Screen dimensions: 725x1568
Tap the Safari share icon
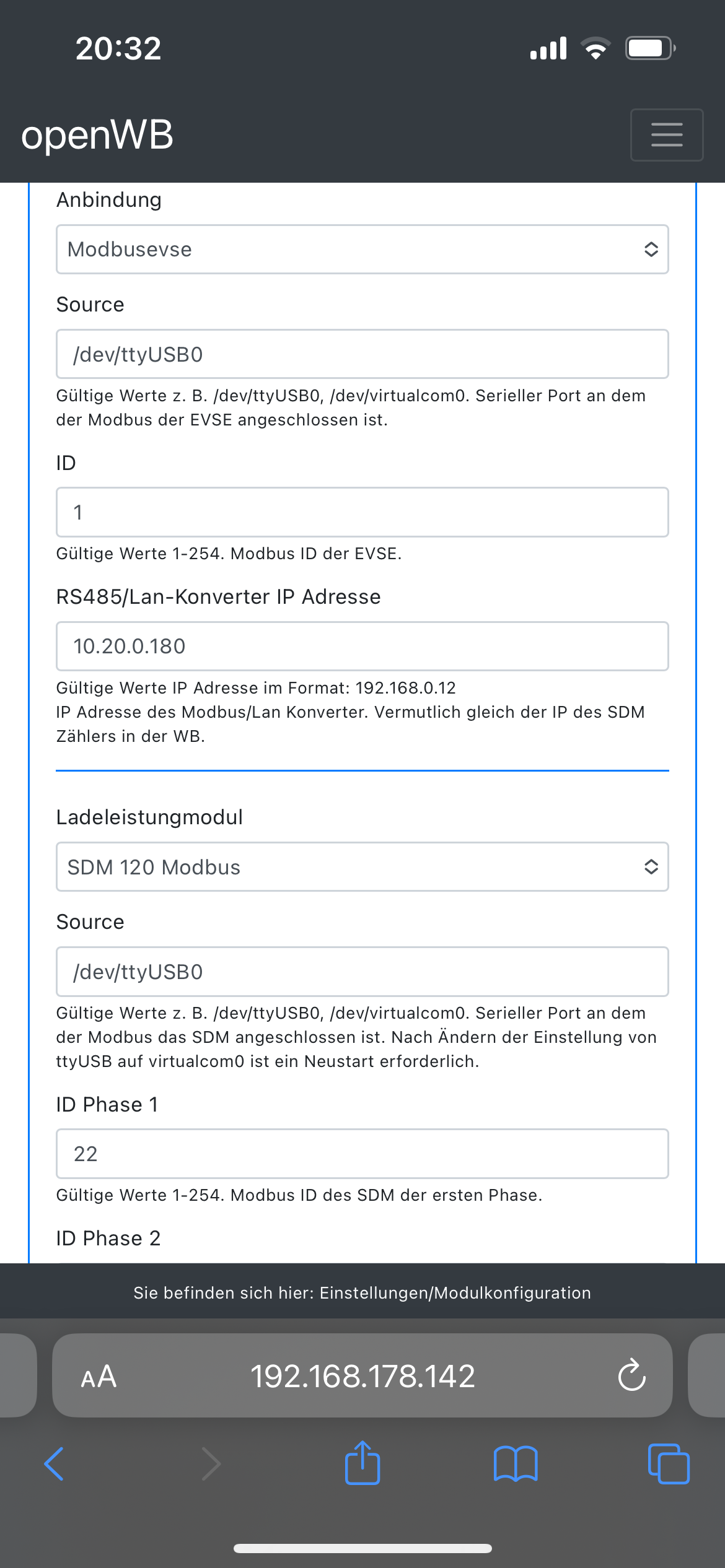tap(362, 1463)
